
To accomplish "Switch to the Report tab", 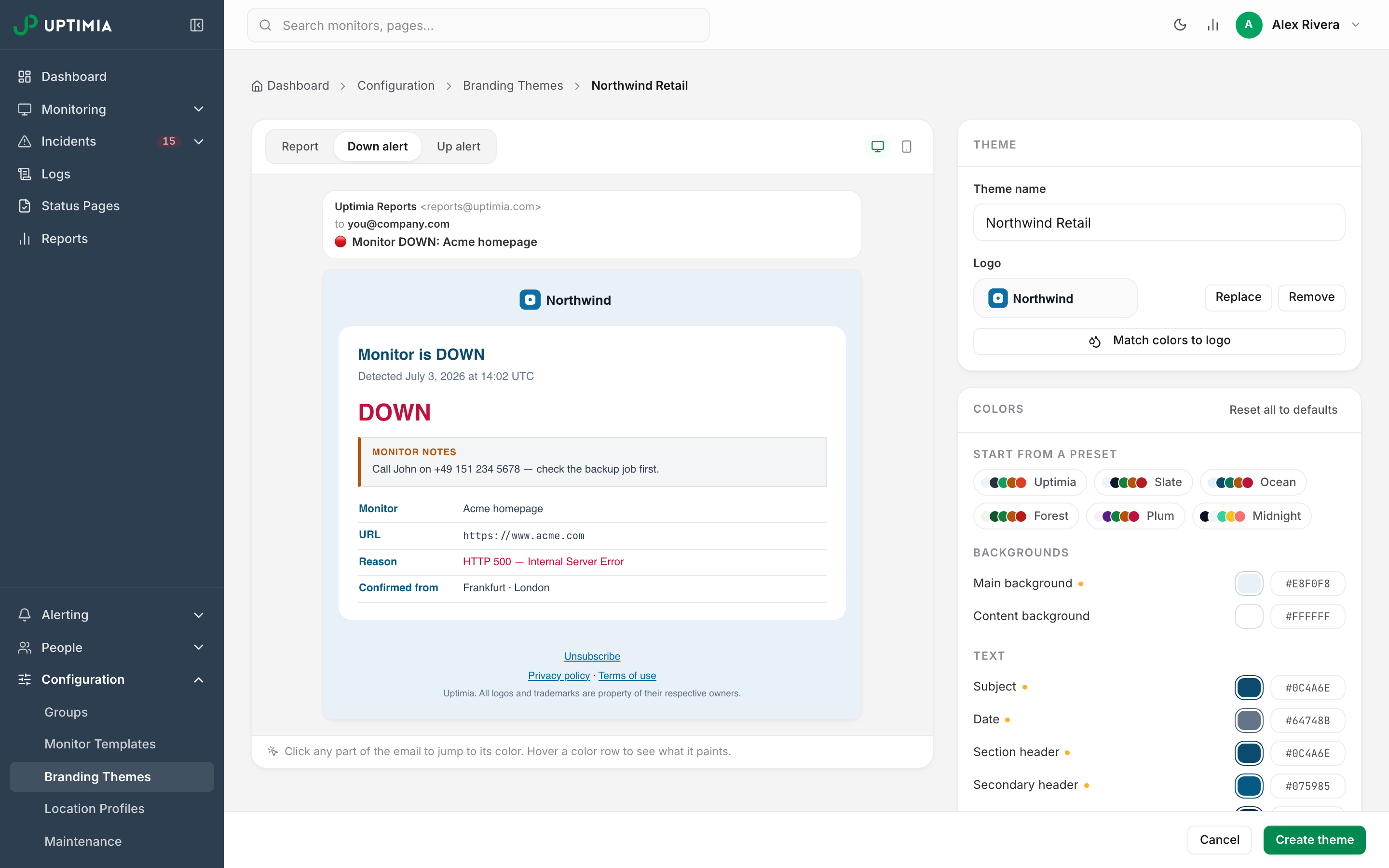I will tap(300, 147).
